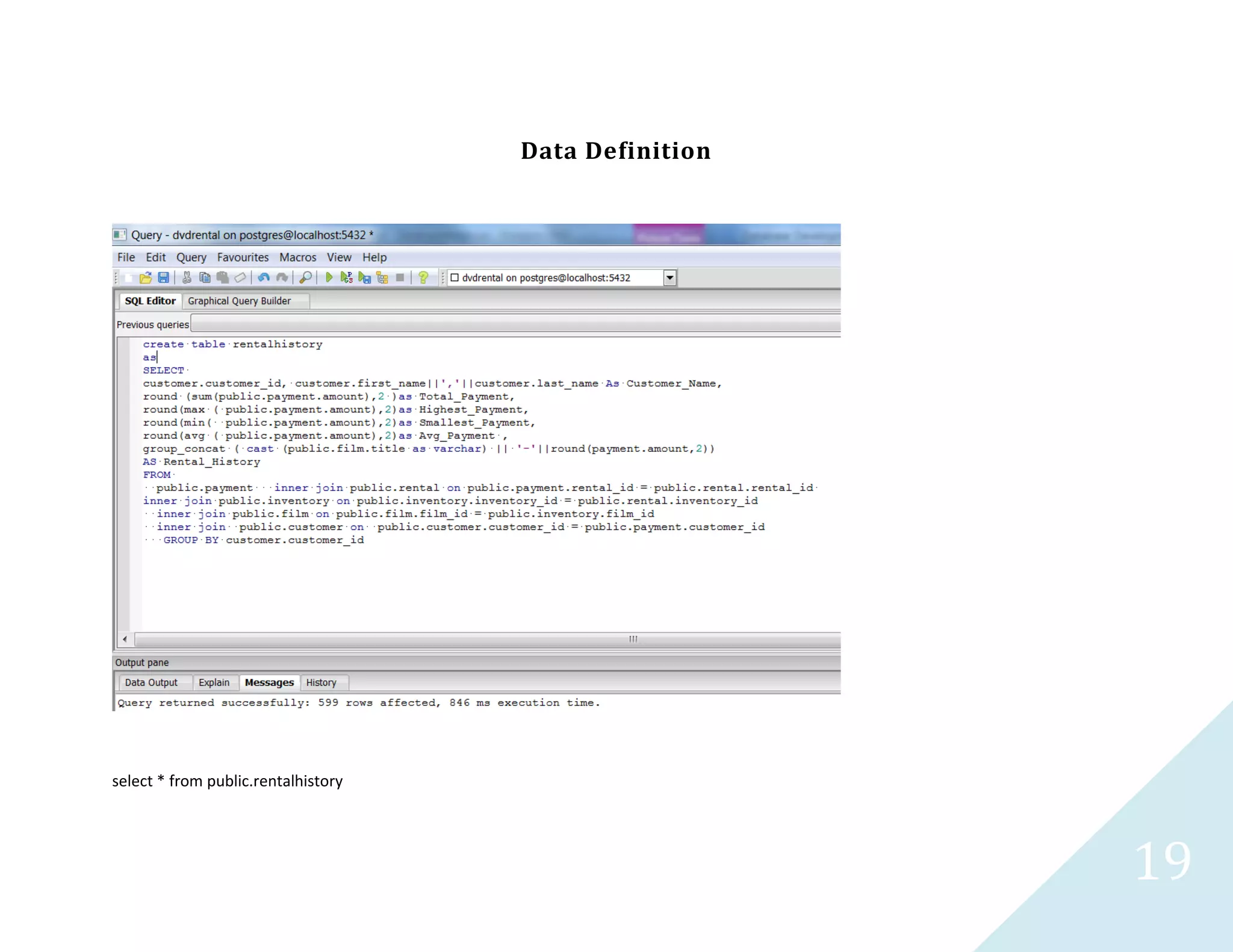Switch to the SQL Editor tab
The width and height of the screenshot is (1233, 952).
150,301
